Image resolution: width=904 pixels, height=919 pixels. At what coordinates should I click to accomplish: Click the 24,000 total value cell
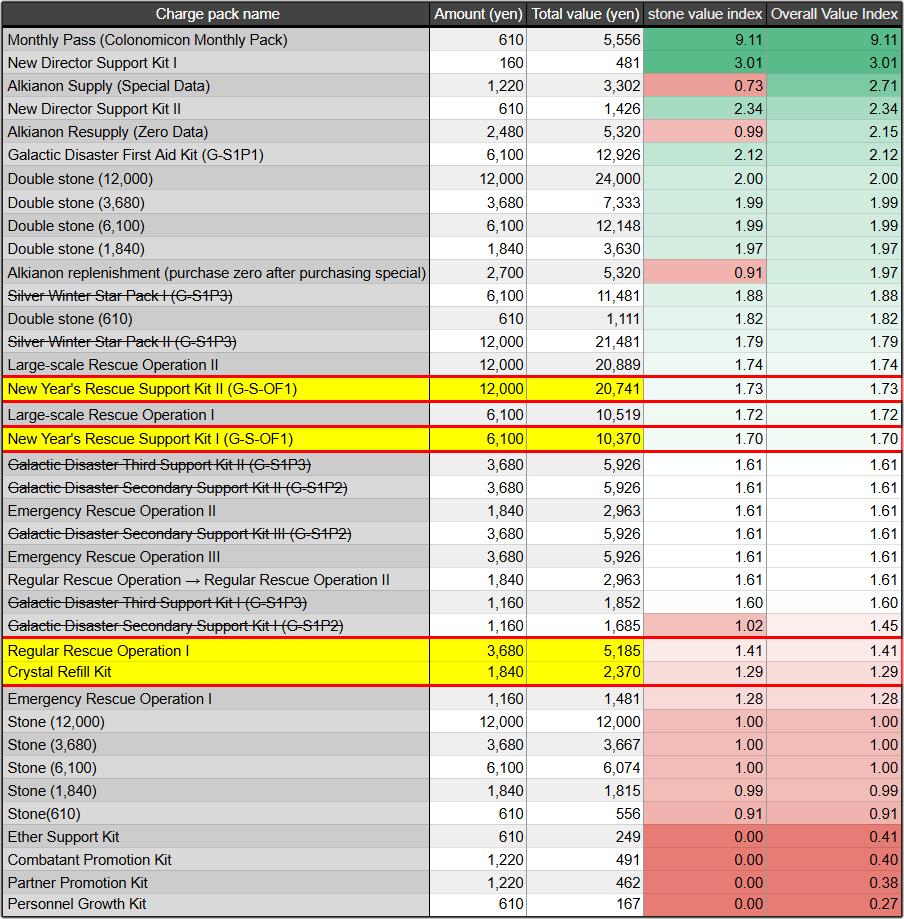click(585, 179)
